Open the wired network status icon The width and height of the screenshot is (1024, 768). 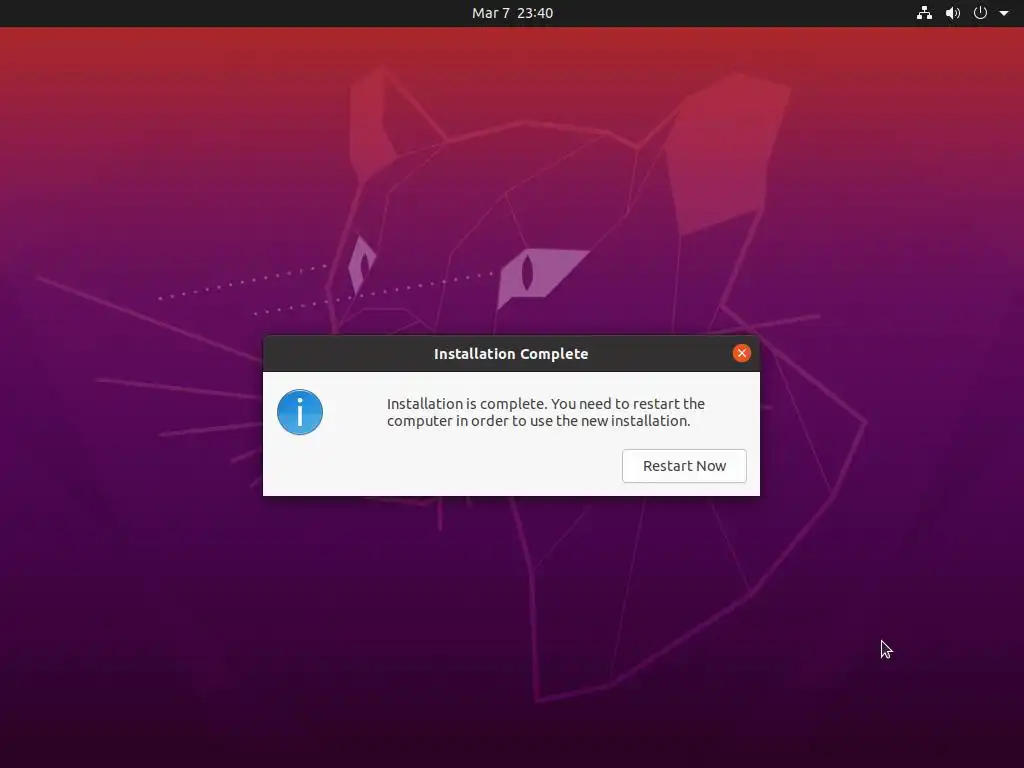(924, 13)
